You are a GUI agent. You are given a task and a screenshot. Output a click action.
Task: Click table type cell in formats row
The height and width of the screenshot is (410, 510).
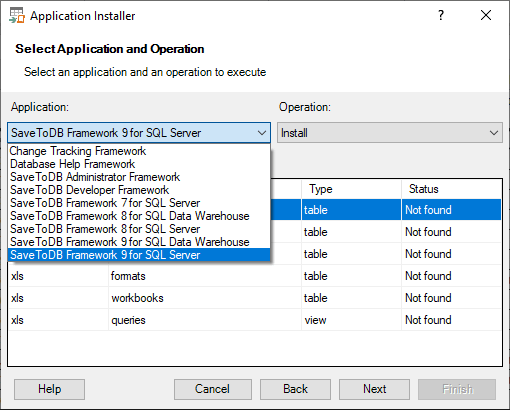tap(351, 276)
